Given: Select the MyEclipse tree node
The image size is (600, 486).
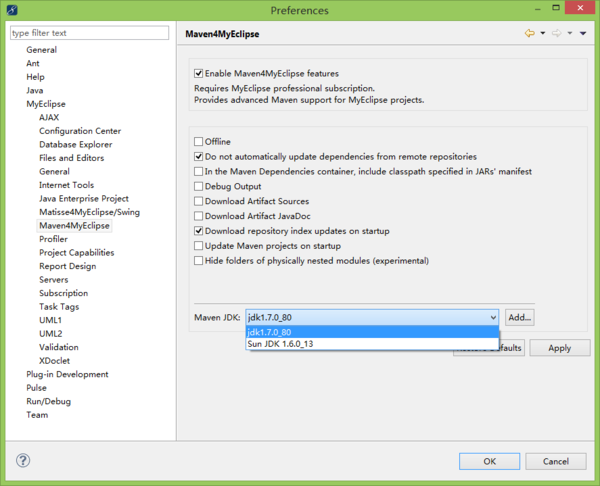Looking at the screenshot, I should click(x=46, y=104).
